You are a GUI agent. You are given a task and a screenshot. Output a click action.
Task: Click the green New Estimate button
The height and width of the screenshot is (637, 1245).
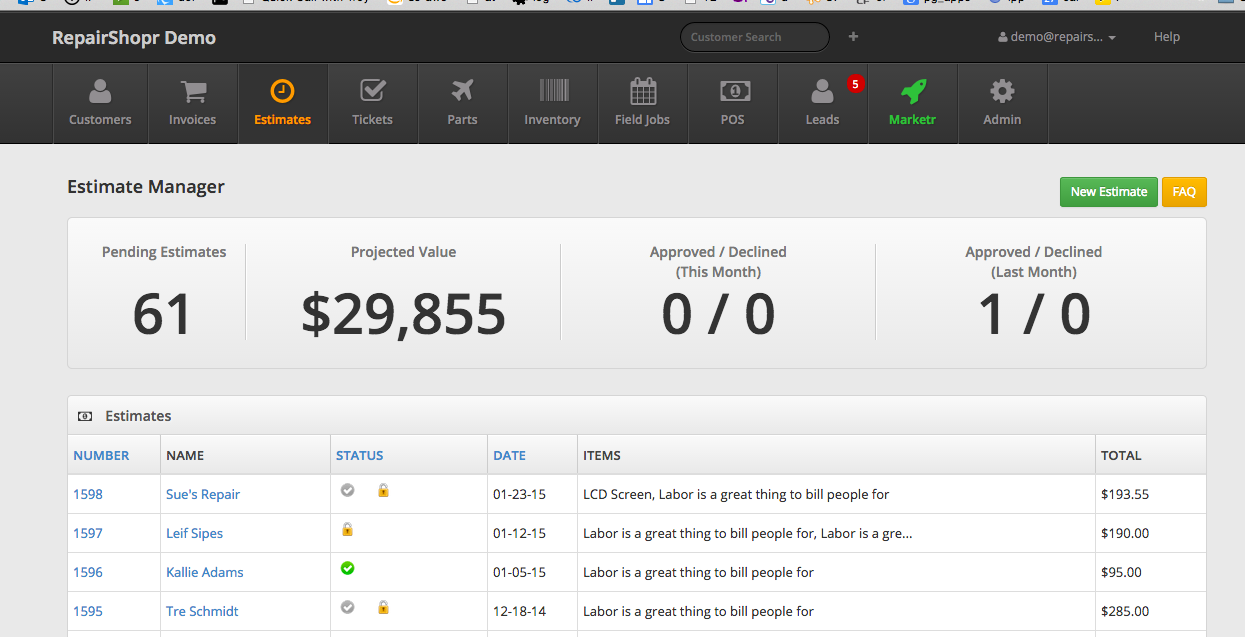tap(1108, 192)
